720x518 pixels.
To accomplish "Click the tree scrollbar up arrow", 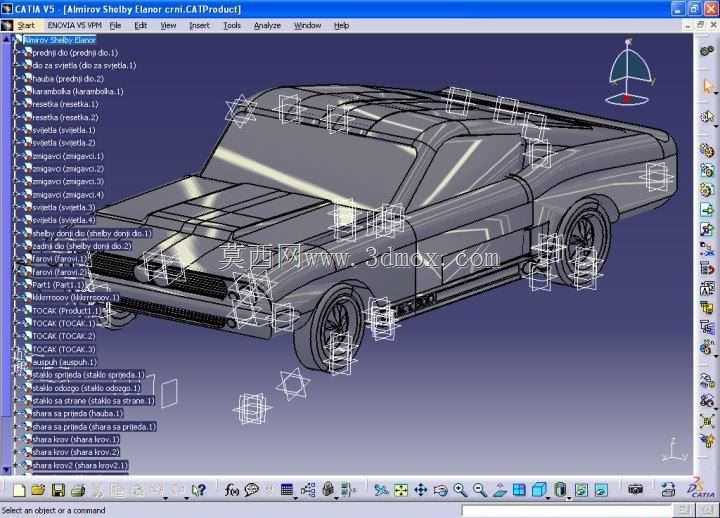I will [x=6, y=39].
